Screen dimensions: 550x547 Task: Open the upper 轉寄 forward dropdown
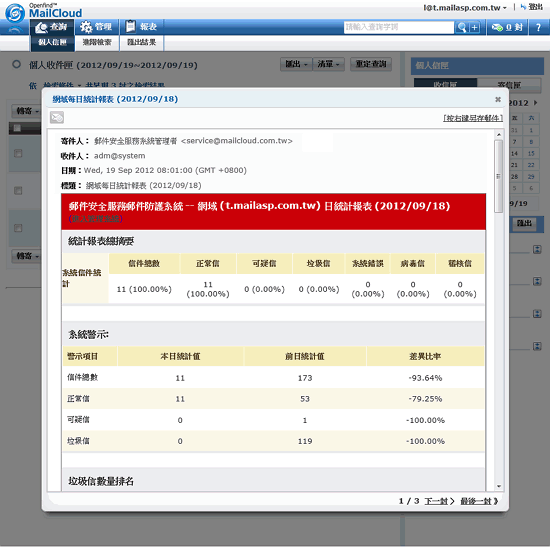click(27, 111)
